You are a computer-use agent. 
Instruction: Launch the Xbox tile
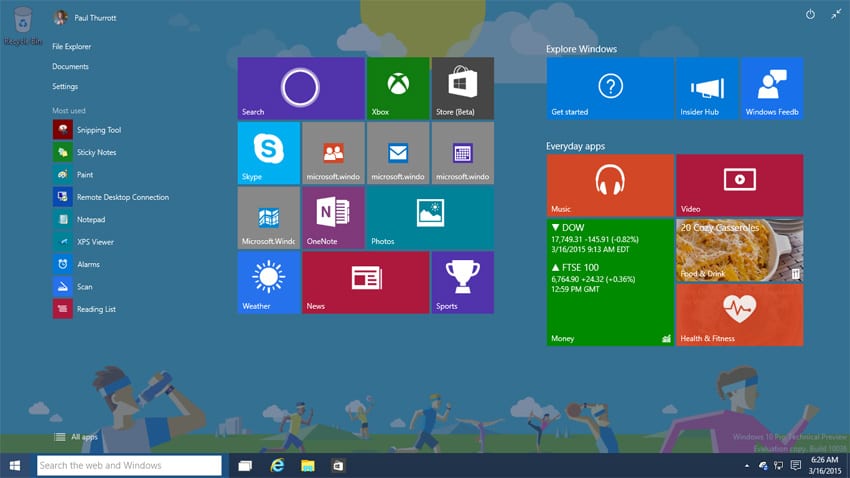(397, 88)
